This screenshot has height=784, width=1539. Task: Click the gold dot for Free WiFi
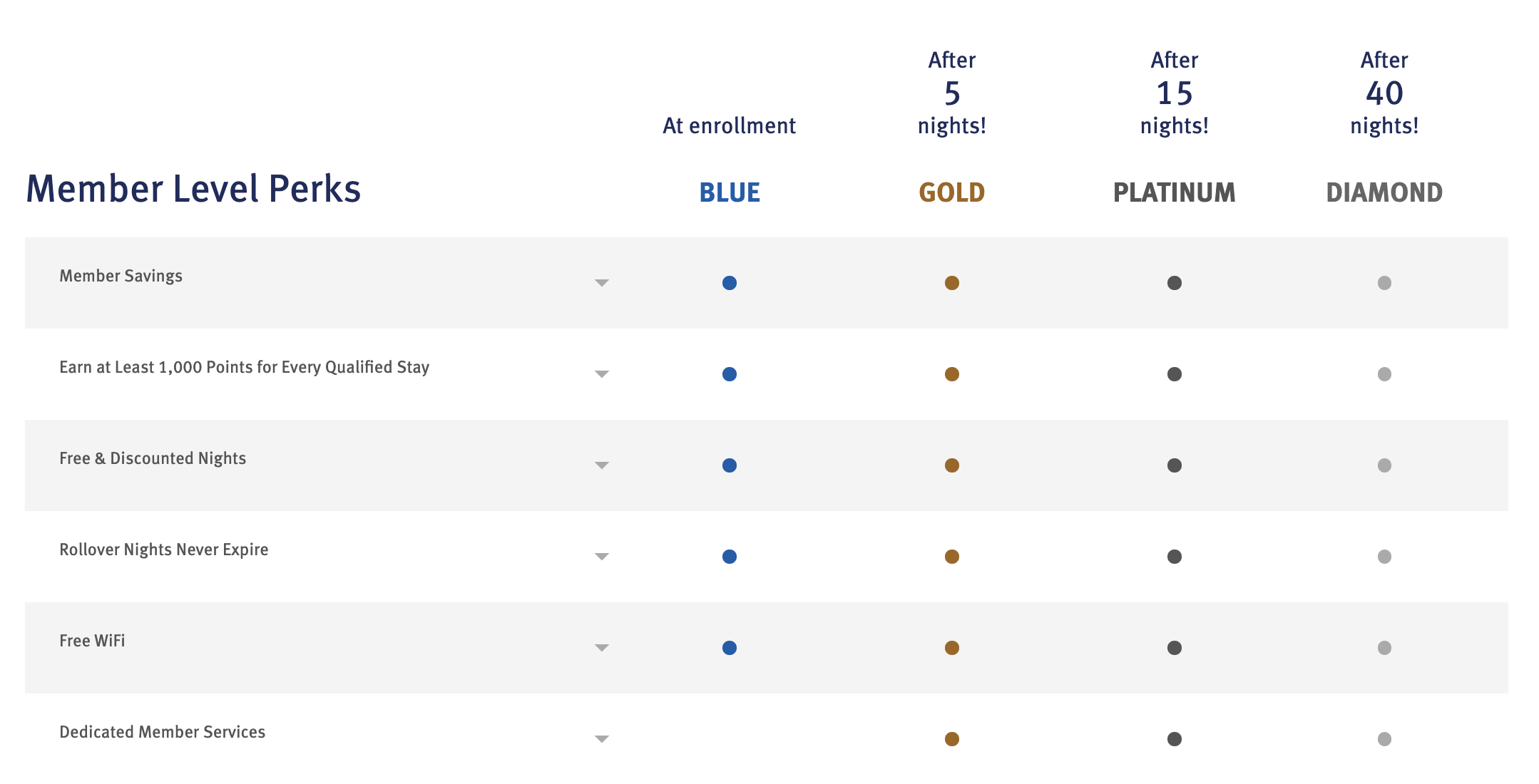tap(951, 648)
